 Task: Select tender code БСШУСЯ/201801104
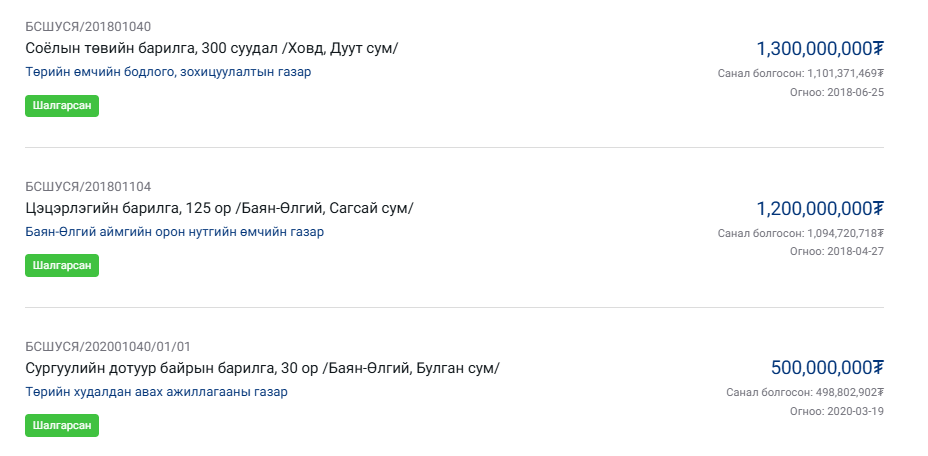(88, 186)
